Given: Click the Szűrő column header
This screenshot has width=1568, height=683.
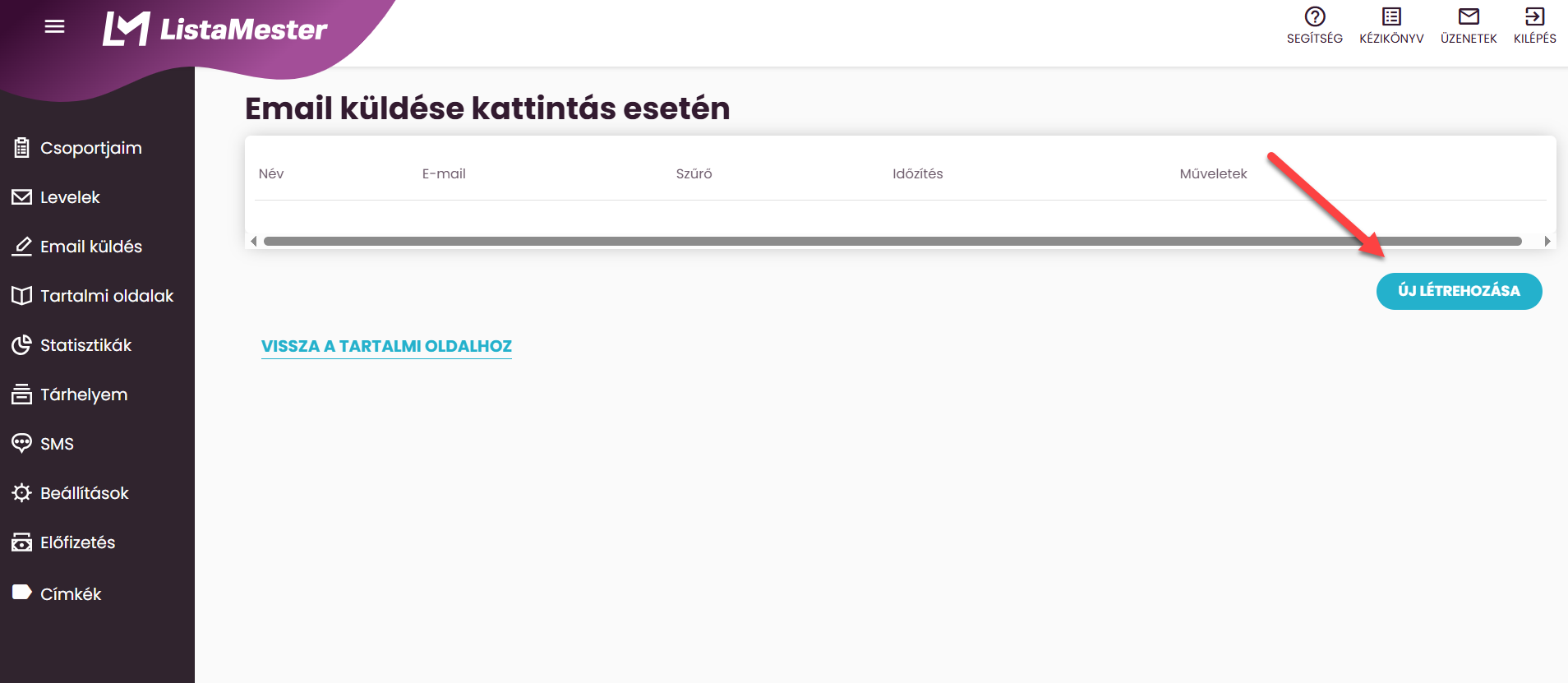Looking at the screenshot, I should (x=694, y=173).
